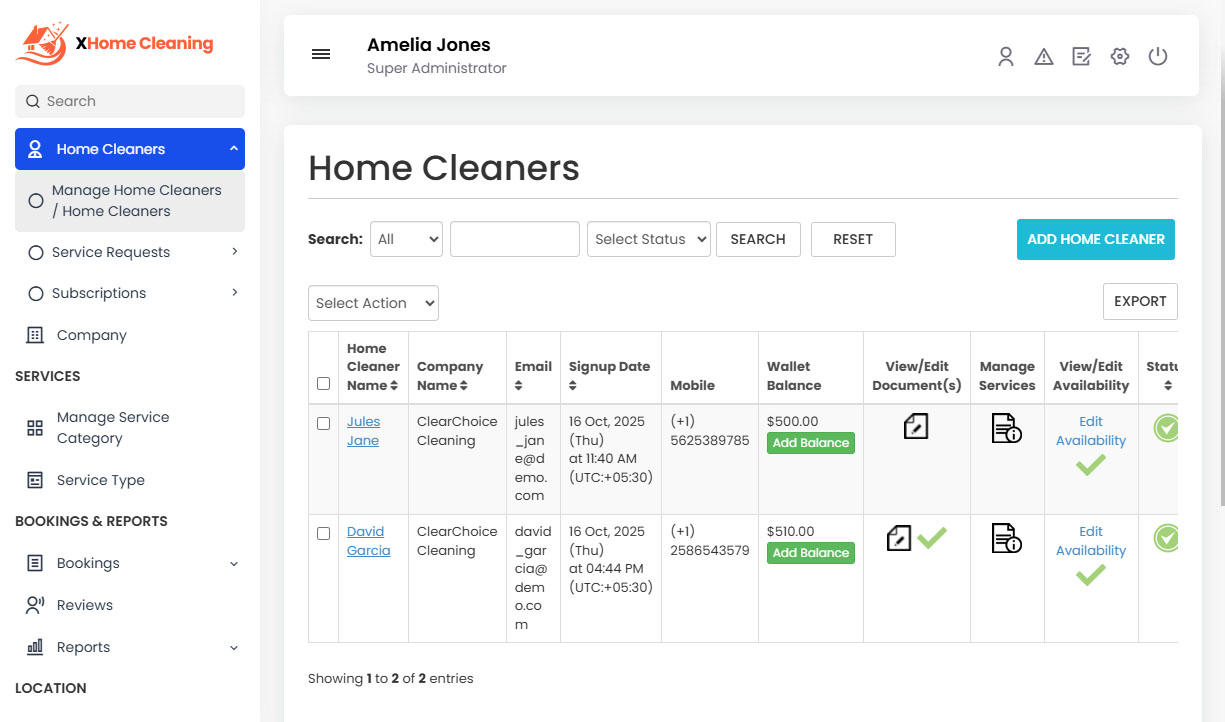Open the Select Action dropdown
This screenshot has width=1225, height=722.
pos(373,302)
